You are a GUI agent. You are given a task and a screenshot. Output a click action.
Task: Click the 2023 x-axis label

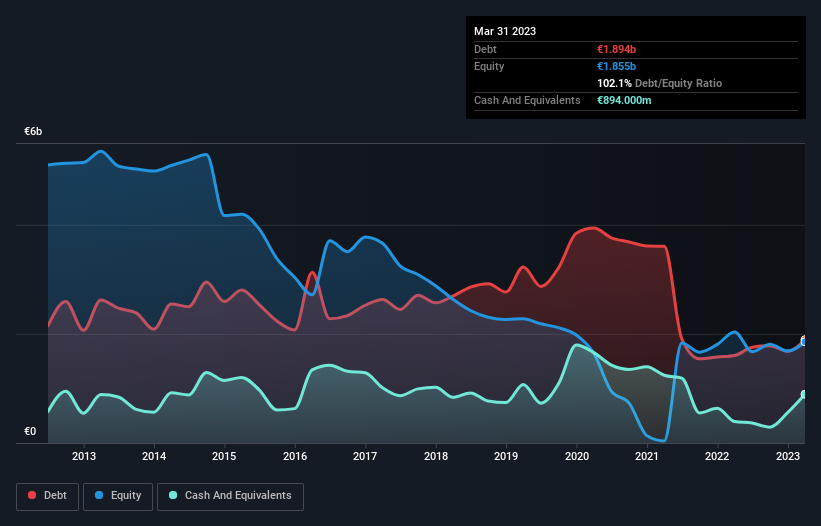click(x=787, y=456)
